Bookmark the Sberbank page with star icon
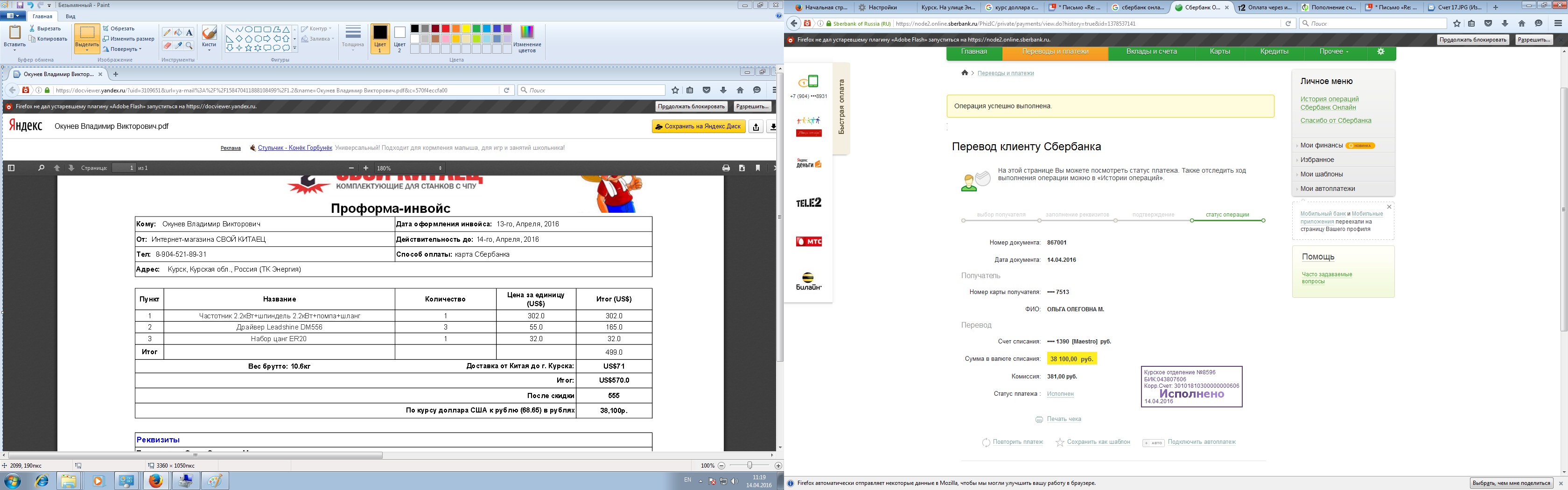The height and width of the screenshot is (490, 1568). 1456,24
